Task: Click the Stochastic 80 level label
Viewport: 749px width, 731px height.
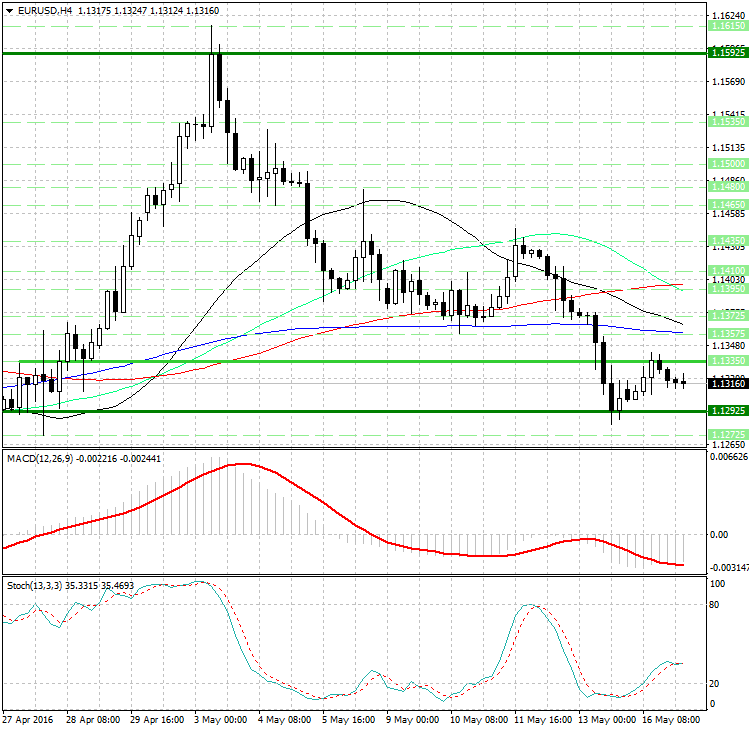Action: pyautogui.click(x=714, y=604)
